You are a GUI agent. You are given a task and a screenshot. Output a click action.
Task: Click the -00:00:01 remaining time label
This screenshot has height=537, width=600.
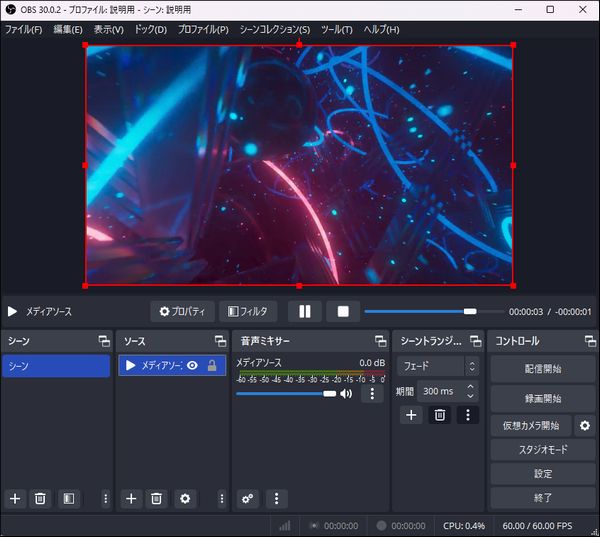(573, 312)
